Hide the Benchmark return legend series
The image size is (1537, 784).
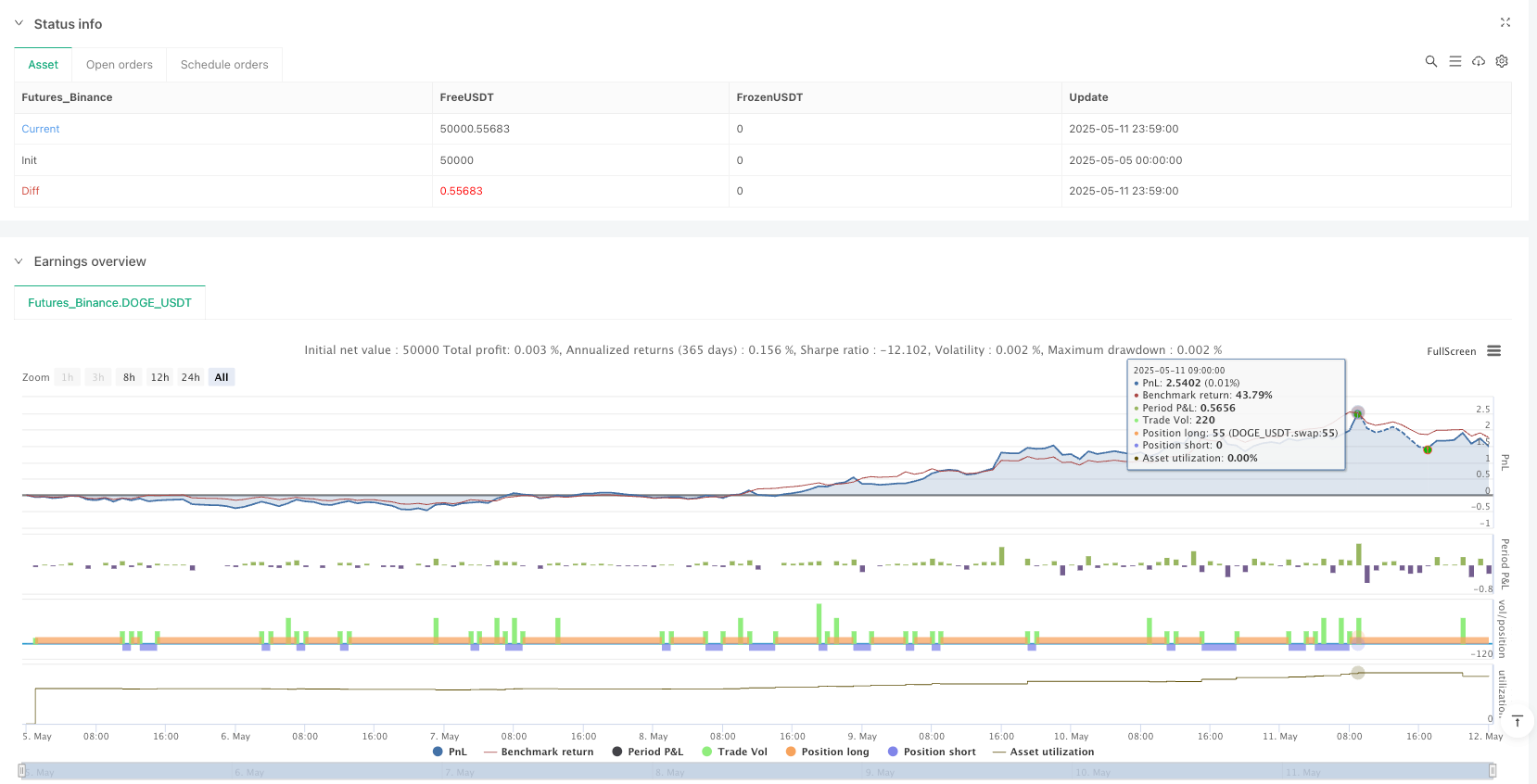539,752
